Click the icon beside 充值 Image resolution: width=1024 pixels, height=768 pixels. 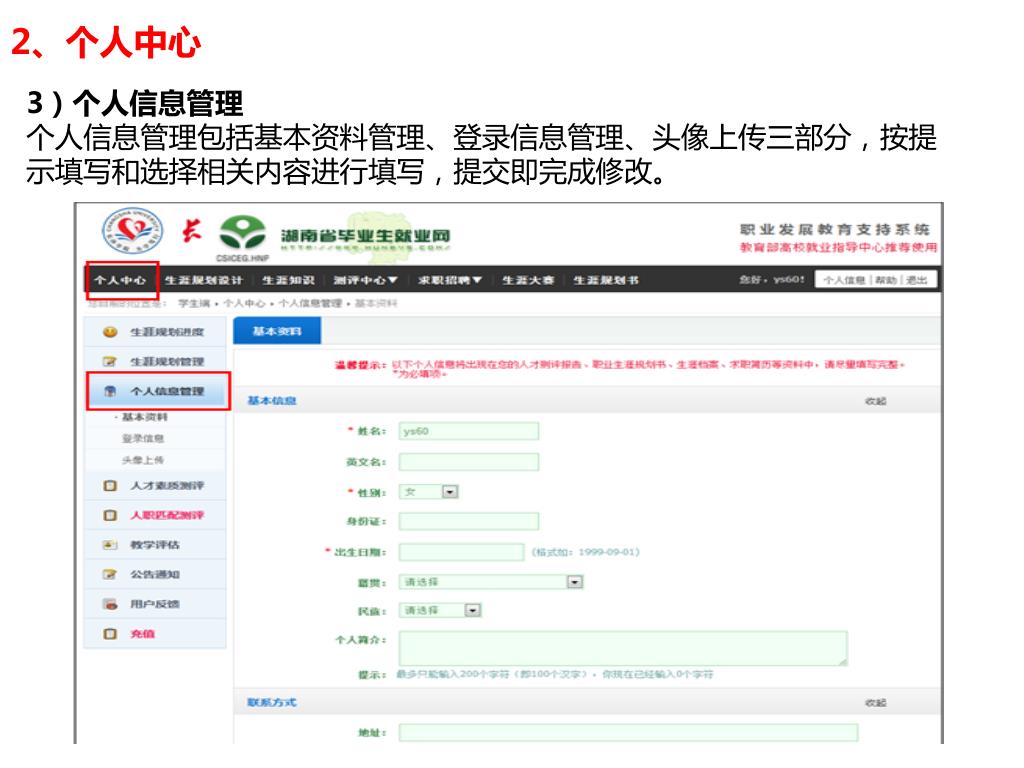(110, 633)
